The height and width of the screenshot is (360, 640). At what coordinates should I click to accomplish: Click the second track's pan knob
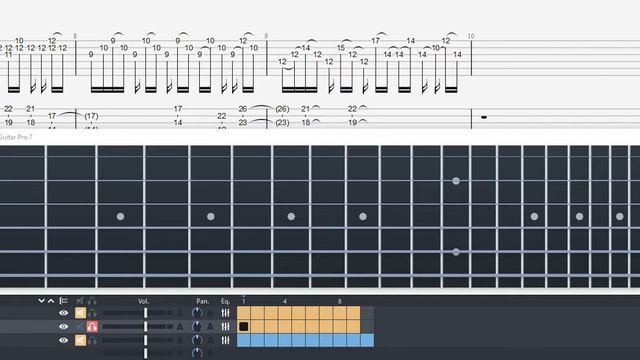(x=197, y=327)
